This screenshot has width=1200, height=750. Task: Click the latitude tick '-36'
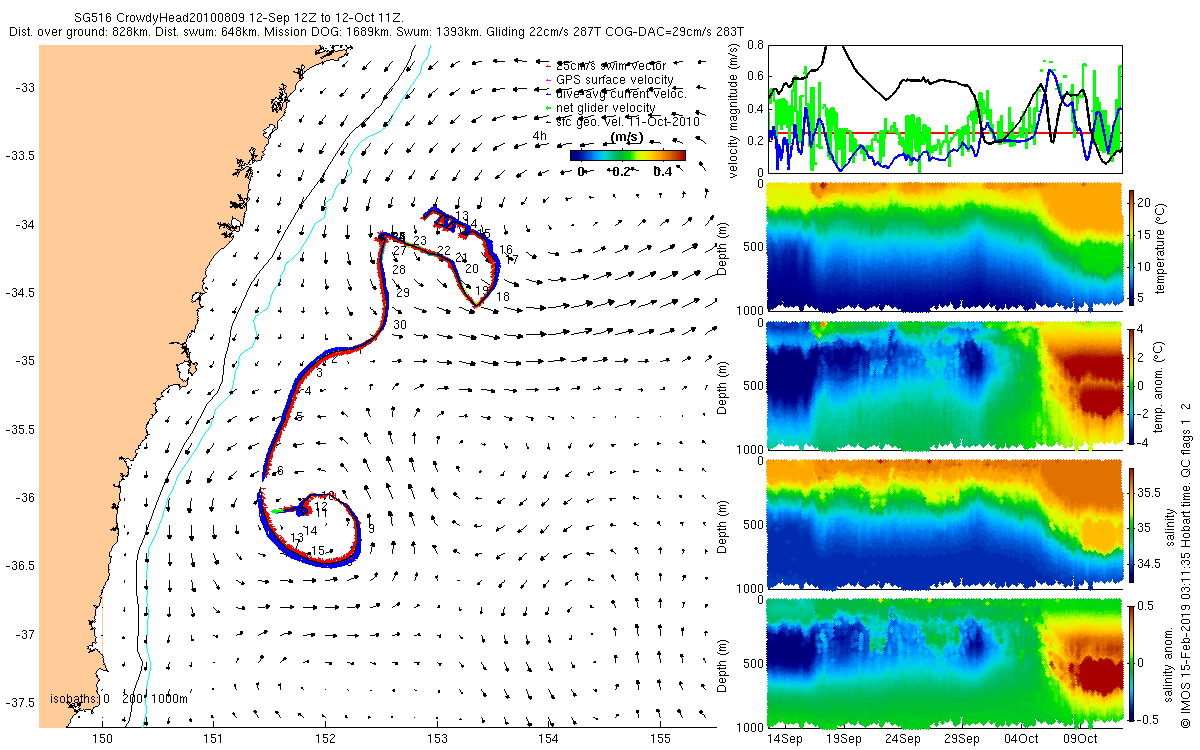24,498
